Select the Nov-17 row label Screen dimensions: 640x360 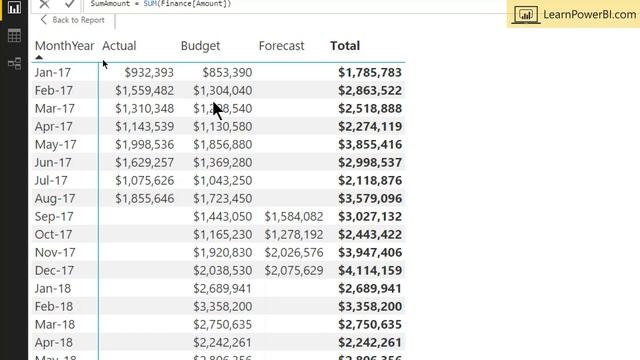coord(55,252)
